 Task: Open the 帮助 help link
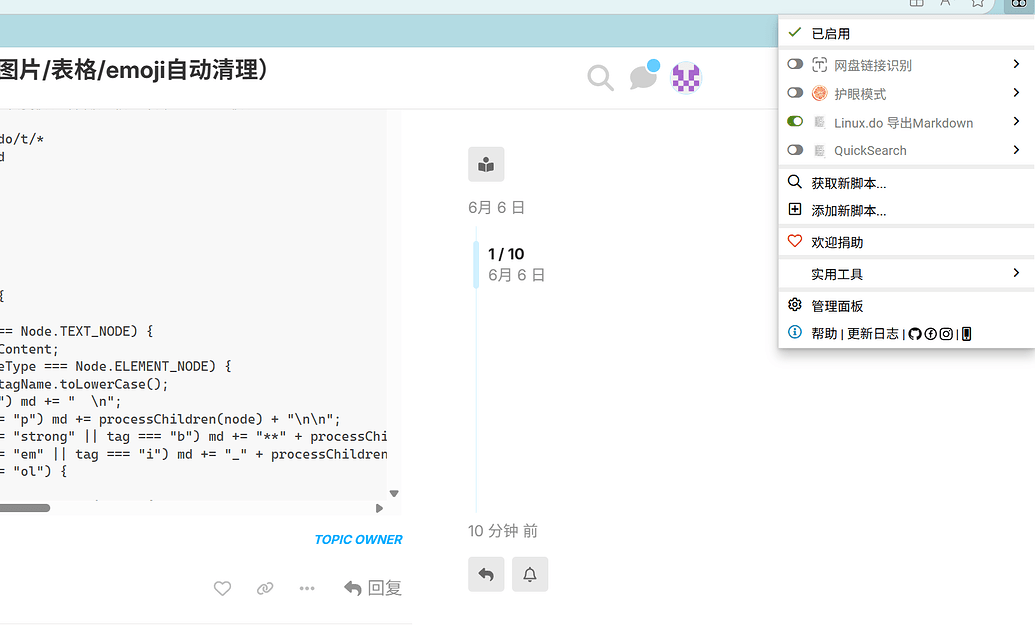[x=824, y=334]
